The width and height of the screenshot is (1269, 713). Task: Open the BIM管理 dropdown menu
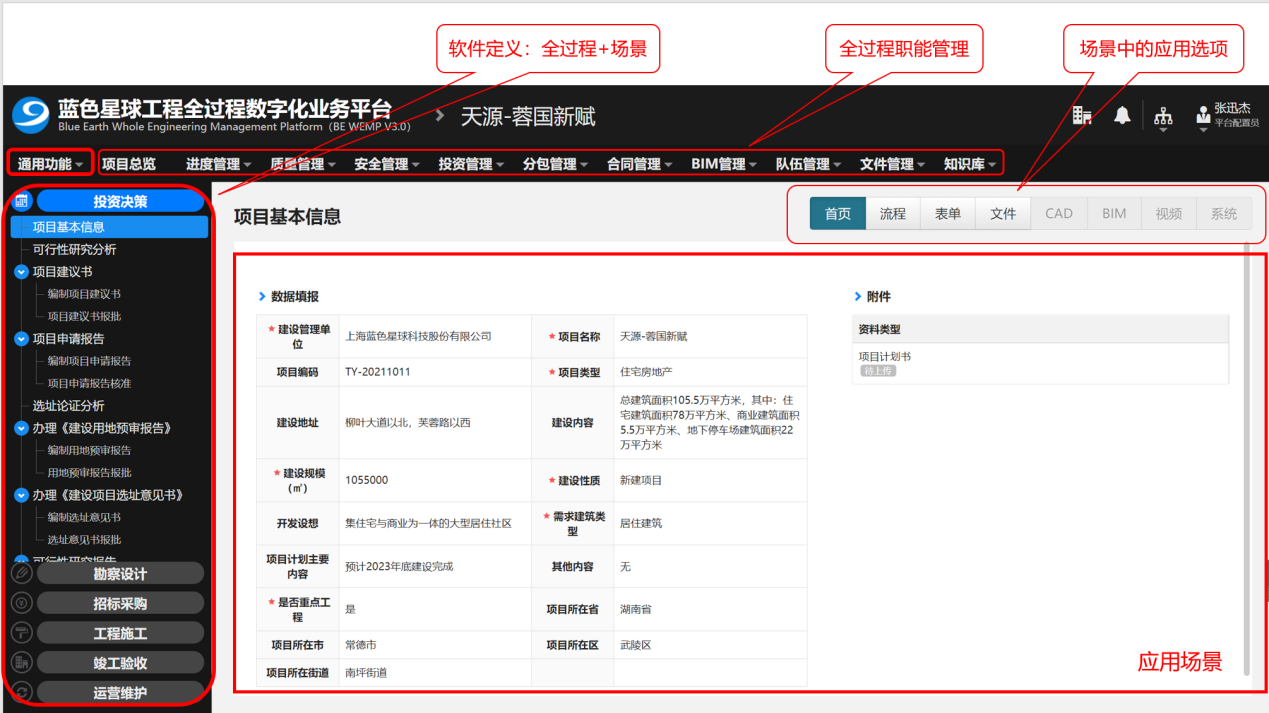pyautogui.click(x=723, y=164)
